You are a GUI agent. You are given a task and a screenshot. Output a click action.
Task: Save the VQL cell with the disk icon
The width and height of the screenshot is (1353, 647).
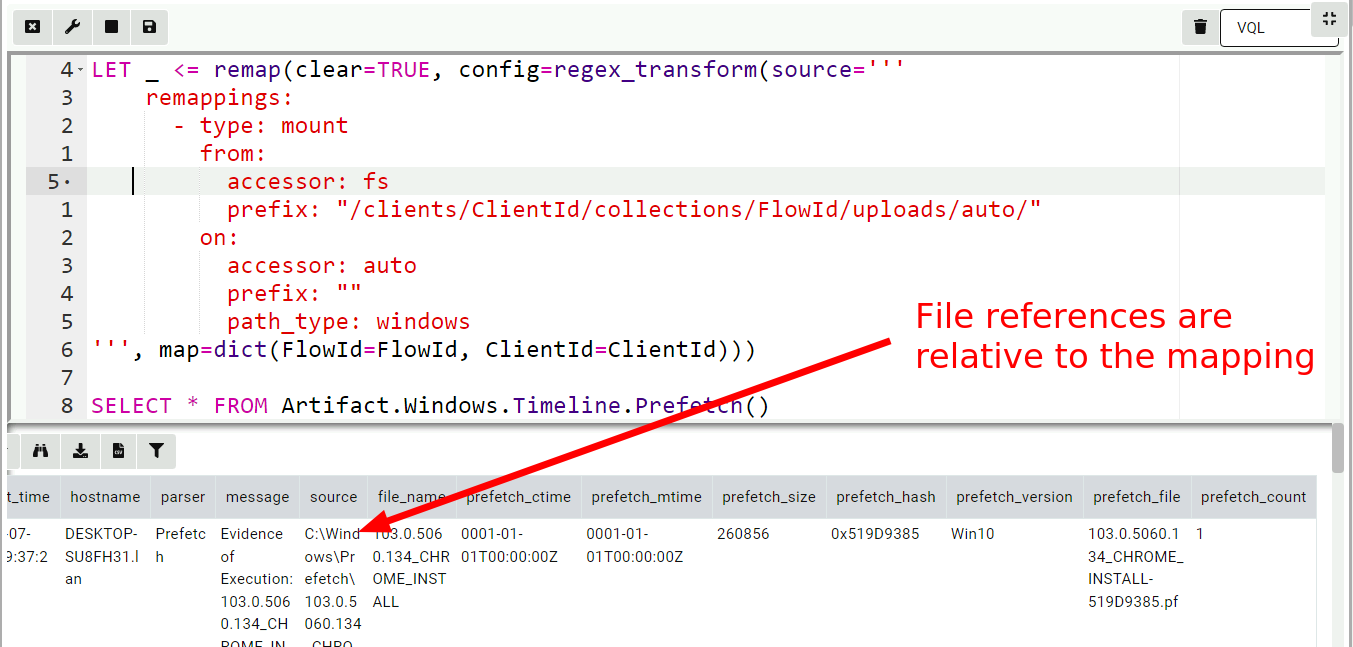pos(148,27)
